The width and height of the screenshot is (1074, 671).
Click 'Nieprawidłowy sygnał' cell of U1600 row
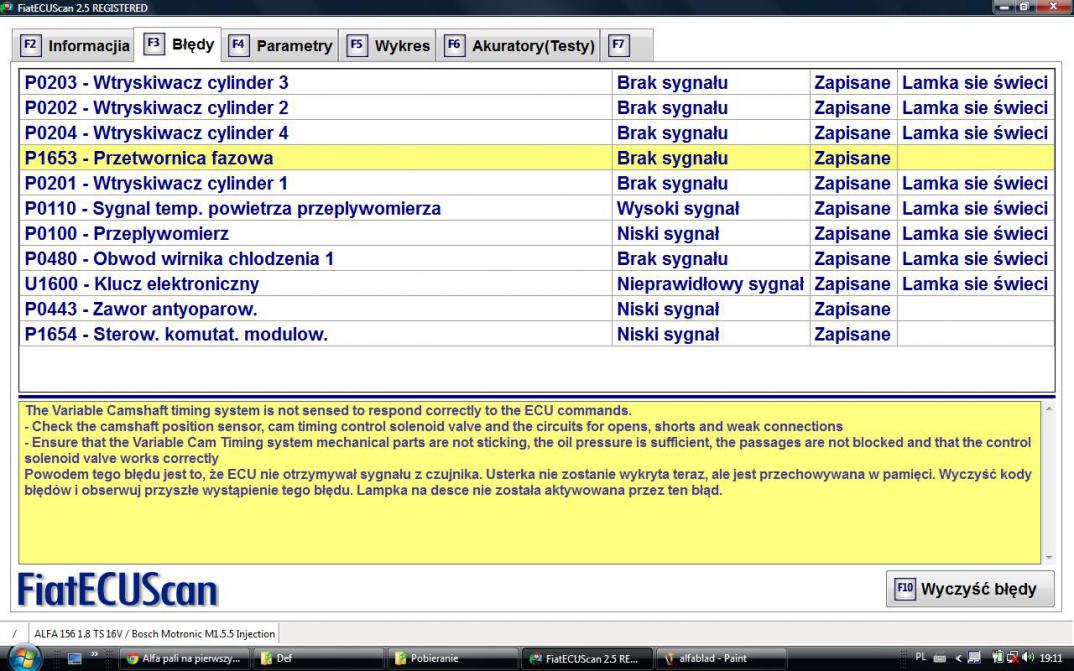pyautogui.click(x=711, y=284)
